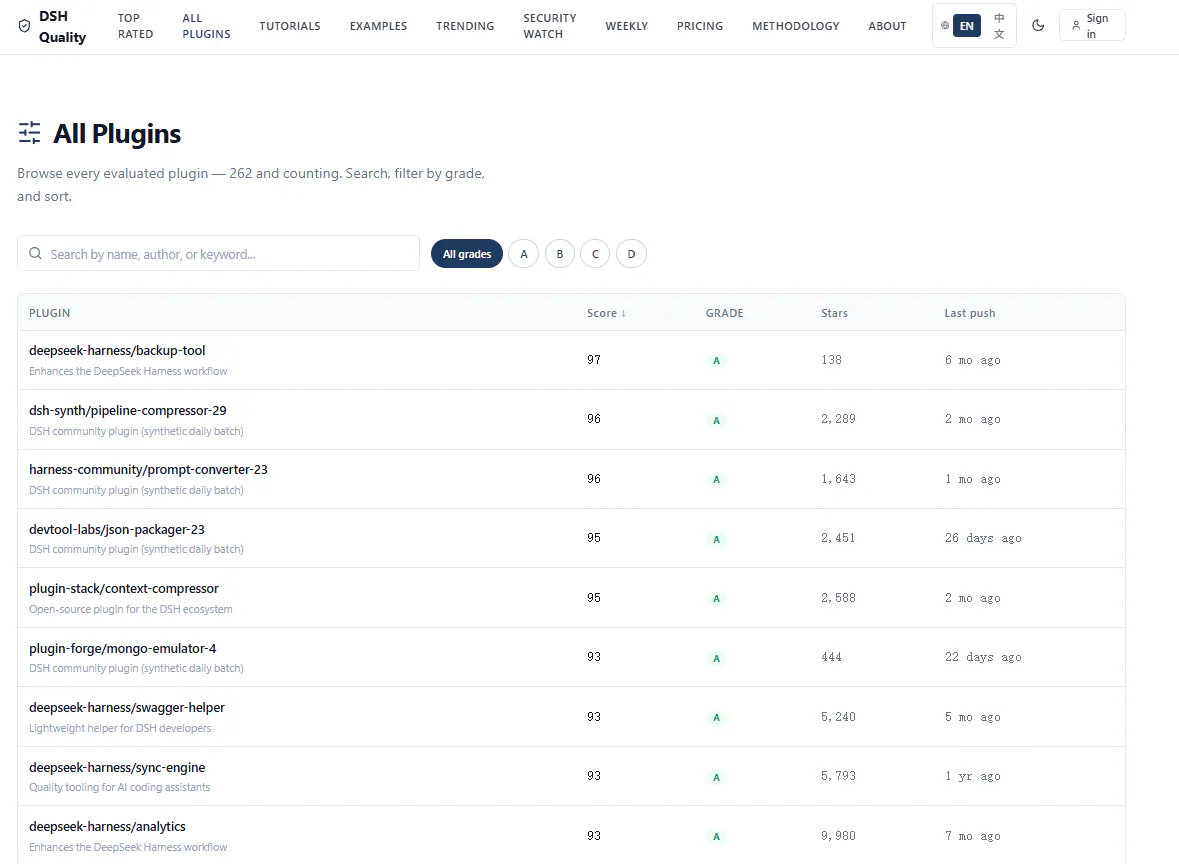Open dsh-synth/pipeline-compressor-29 plugin
Viewport: 1179px width, 864px height.
point(128,411)
